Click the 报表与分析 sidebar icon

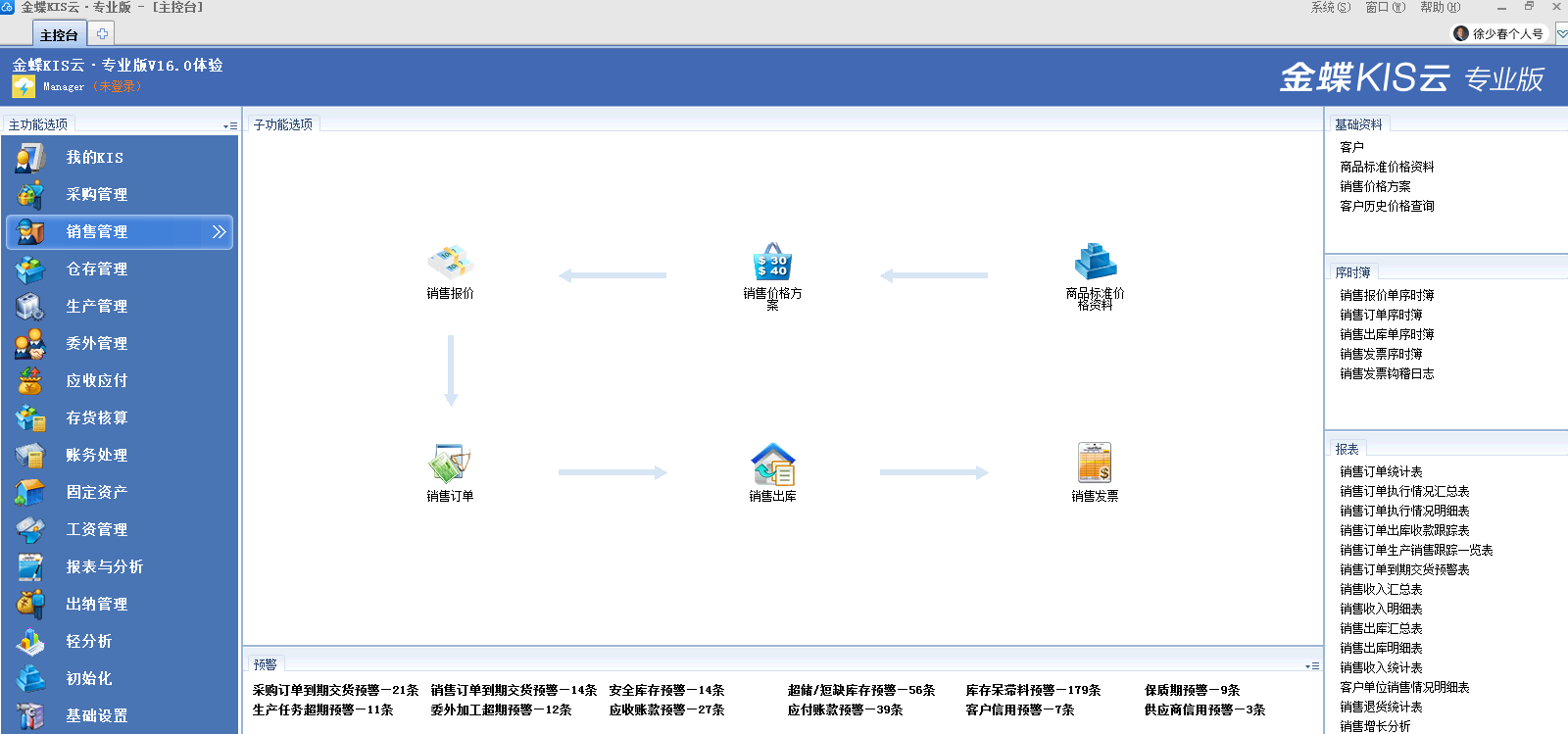(x=30, y=566)
